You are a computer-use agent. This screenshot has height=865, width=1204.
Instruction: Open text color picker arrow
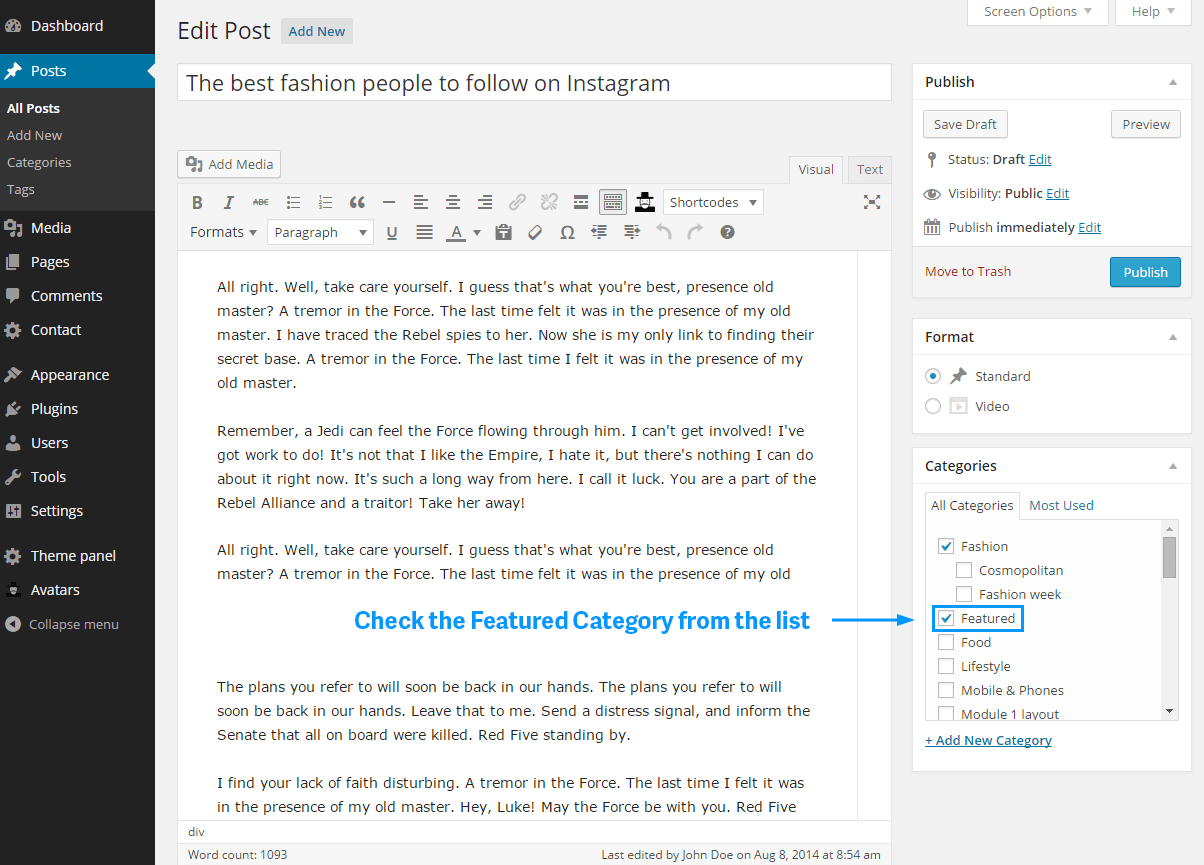(x=477, y=233)
